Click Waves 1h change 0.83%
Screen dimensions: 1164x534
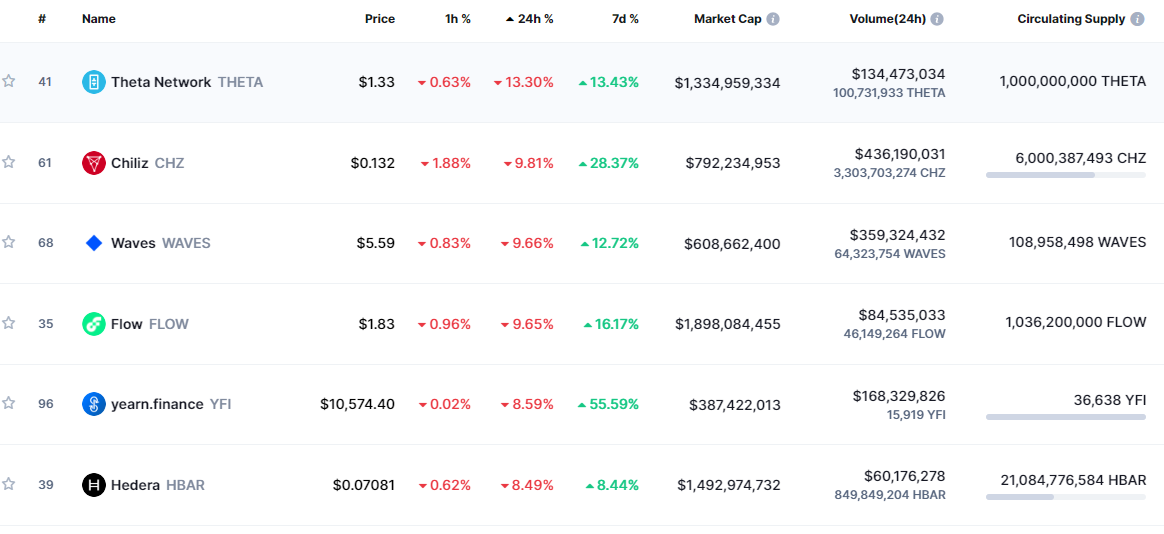coord(445,243)
